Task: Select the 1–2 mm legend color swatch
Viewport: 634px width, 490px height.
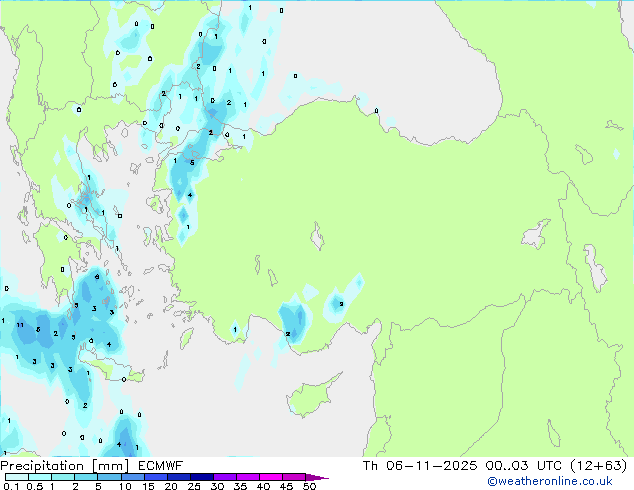Action: (63, 477)
